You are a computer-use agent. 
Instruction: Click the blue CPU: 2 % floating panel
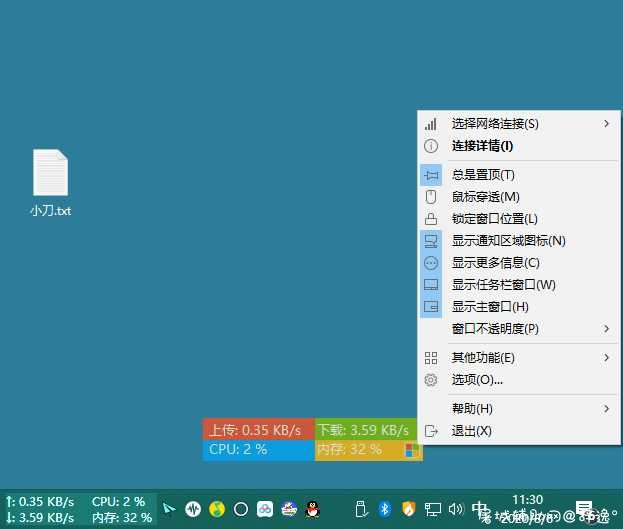coord(258,450)
